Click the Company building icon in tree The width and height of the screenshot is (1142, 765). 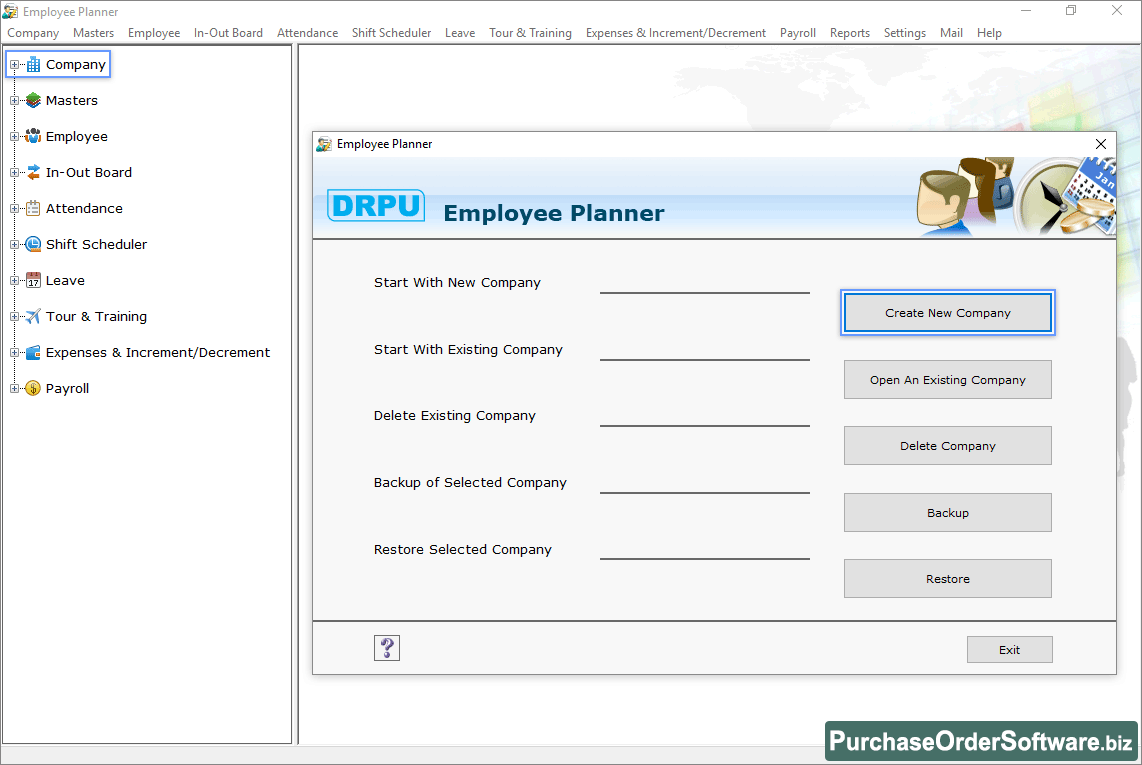click(34, 64)
